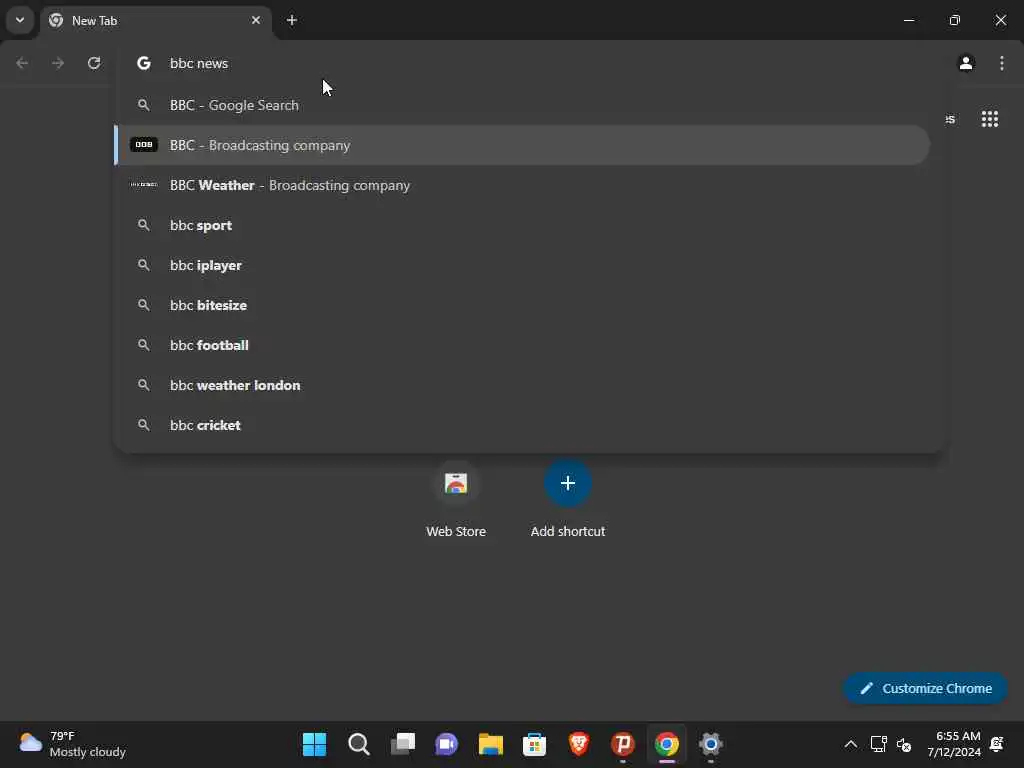
Task: Click the forward navigation arrow
Action: (x=58, y=63)
